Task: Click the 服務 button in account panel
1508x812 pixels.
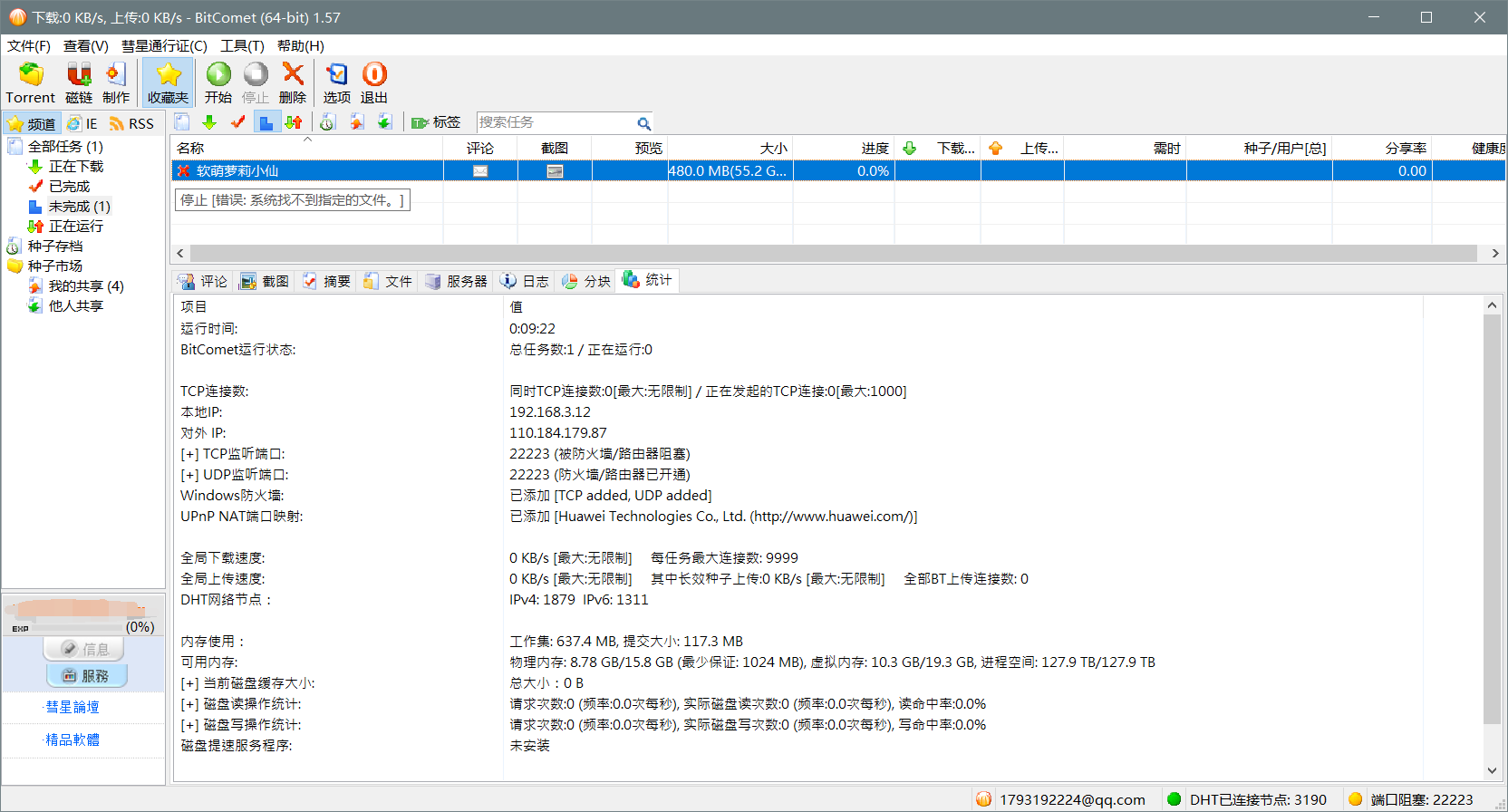Action: [x=87, y=676]
